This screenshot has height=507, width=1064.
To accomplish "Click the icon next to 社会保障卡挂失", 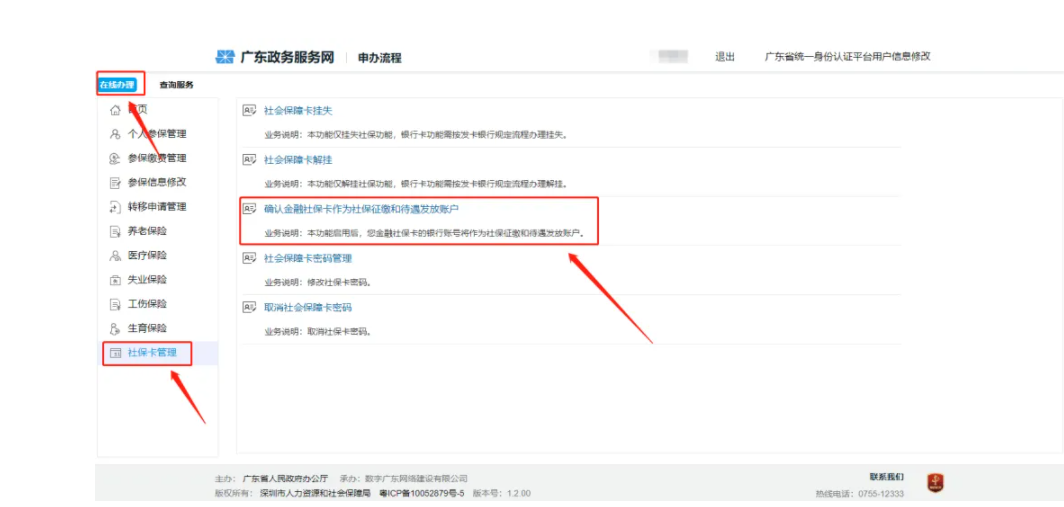I will [x=250, y=110].
